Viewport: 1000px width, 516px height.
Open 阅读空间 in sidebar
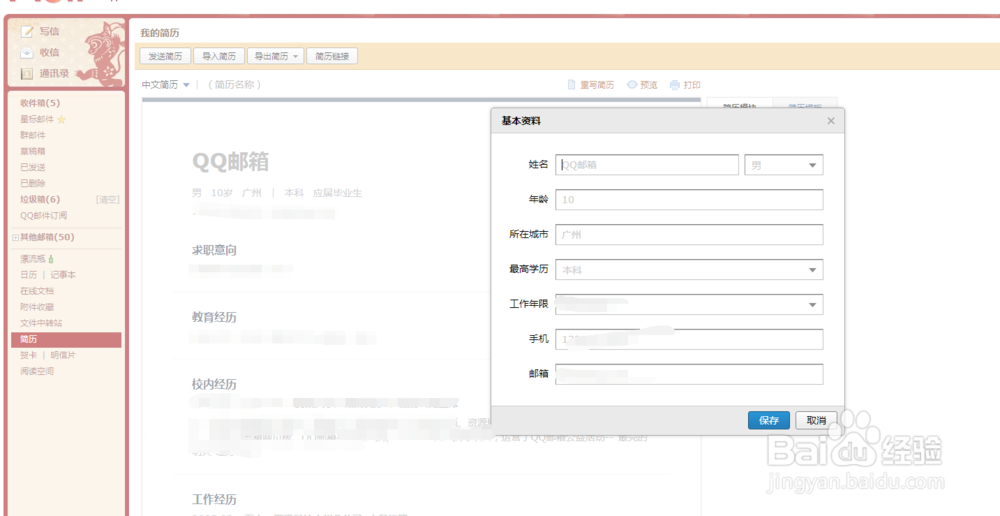coord(37,371)
